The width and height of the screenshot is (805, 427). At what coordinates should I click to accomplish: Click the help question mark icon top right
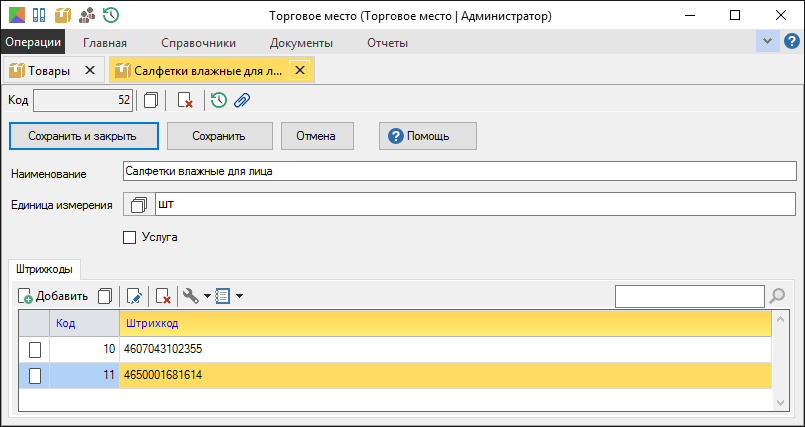tap(792, 42)
